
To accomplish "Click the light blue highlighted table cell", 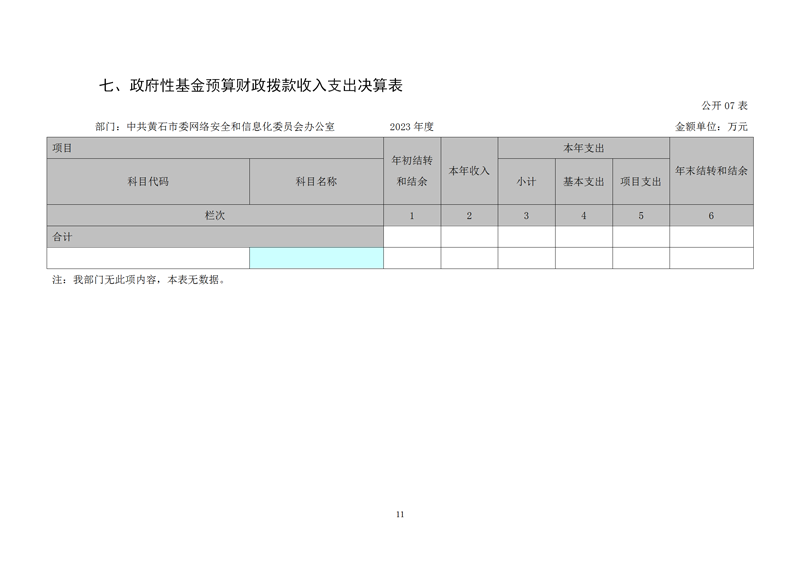I will [x=316, y=258].
